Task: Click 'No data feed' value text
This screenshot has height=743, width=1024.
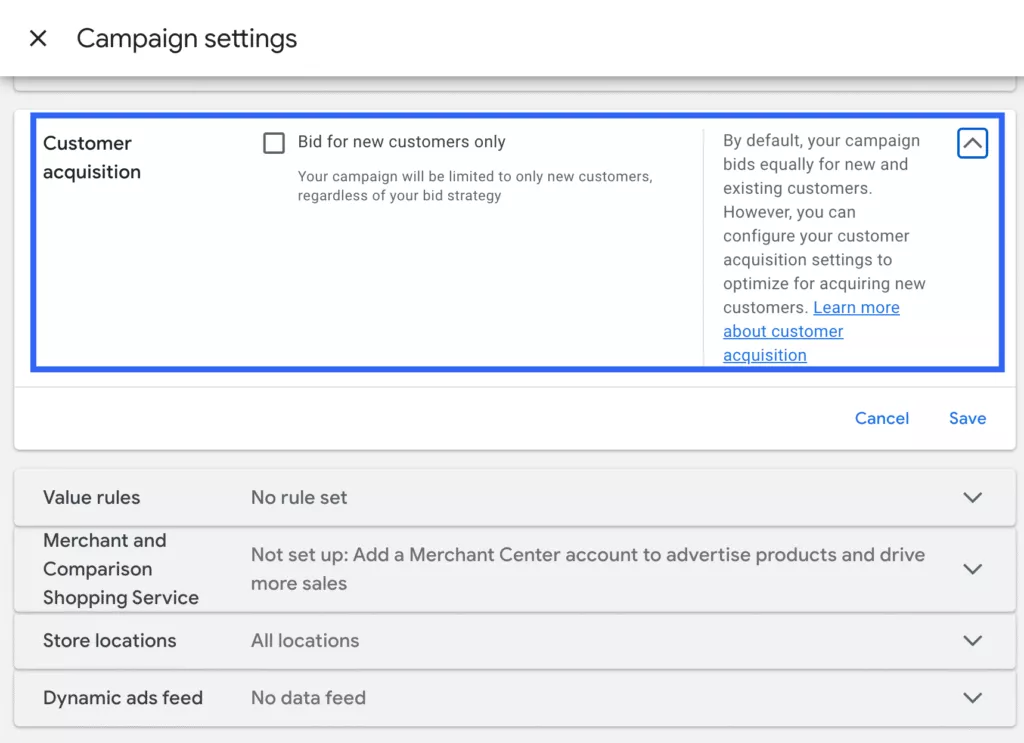Action: tap(308, 698)
